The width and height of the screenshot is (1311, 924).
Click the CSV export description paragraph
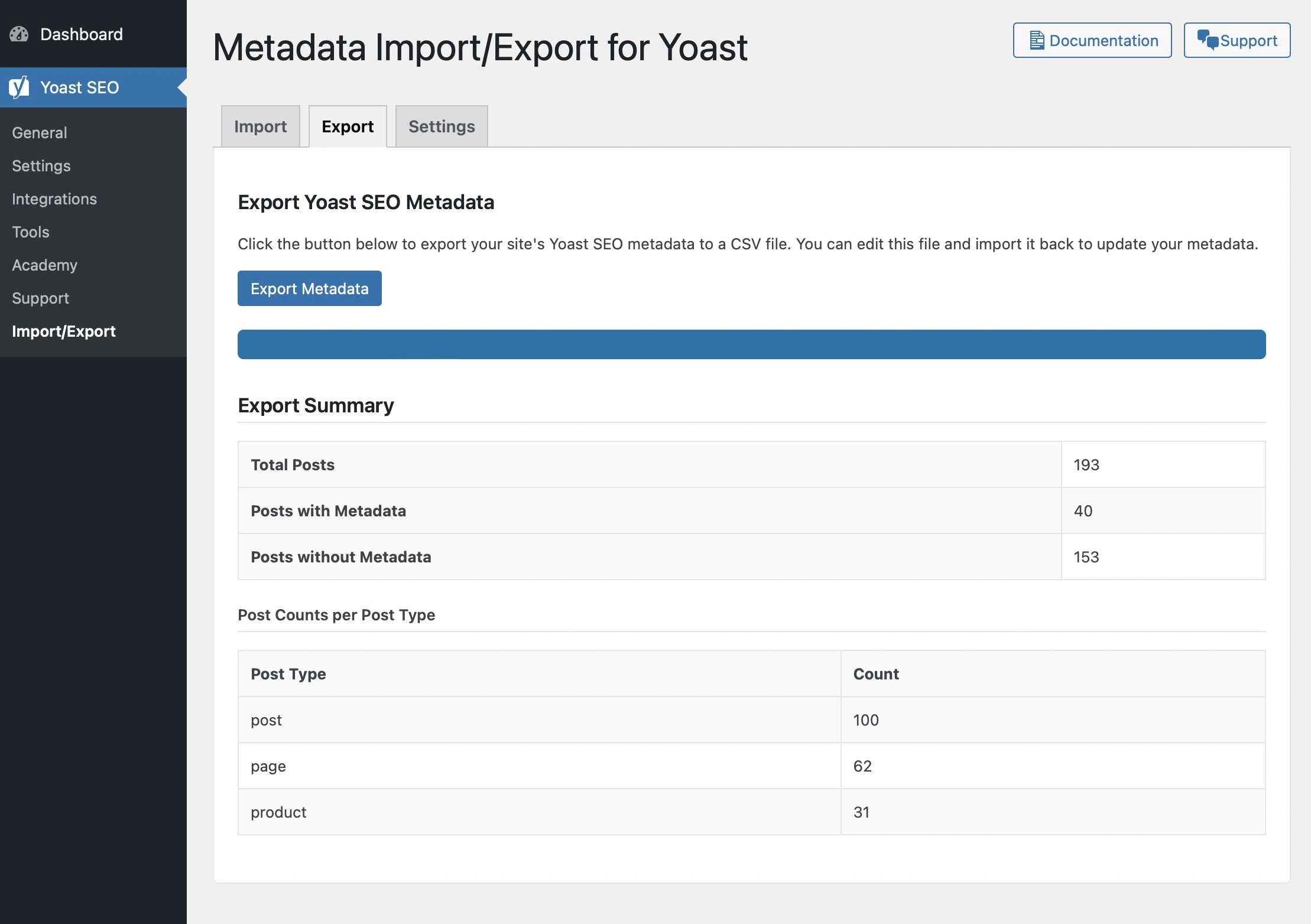click(x=748, y=244)
